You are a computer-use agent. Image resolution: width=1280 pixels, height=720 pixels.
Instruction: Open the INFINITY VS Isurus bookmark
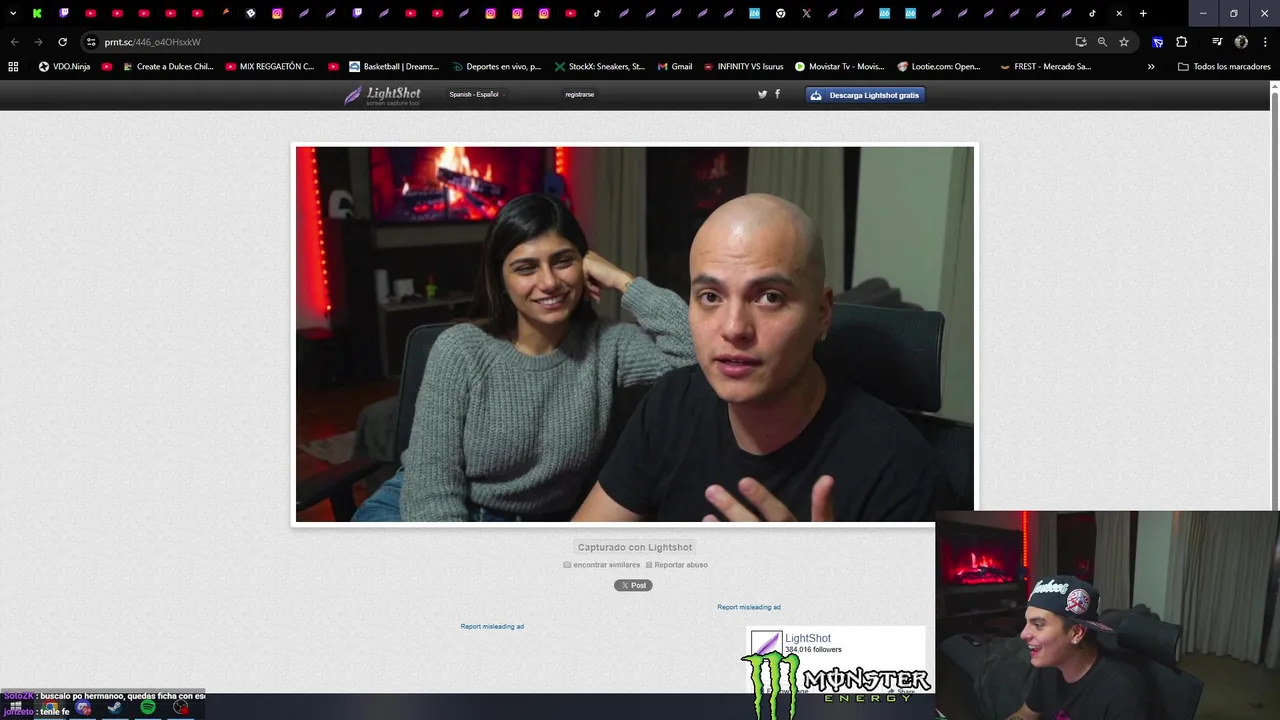click(743, 66)
